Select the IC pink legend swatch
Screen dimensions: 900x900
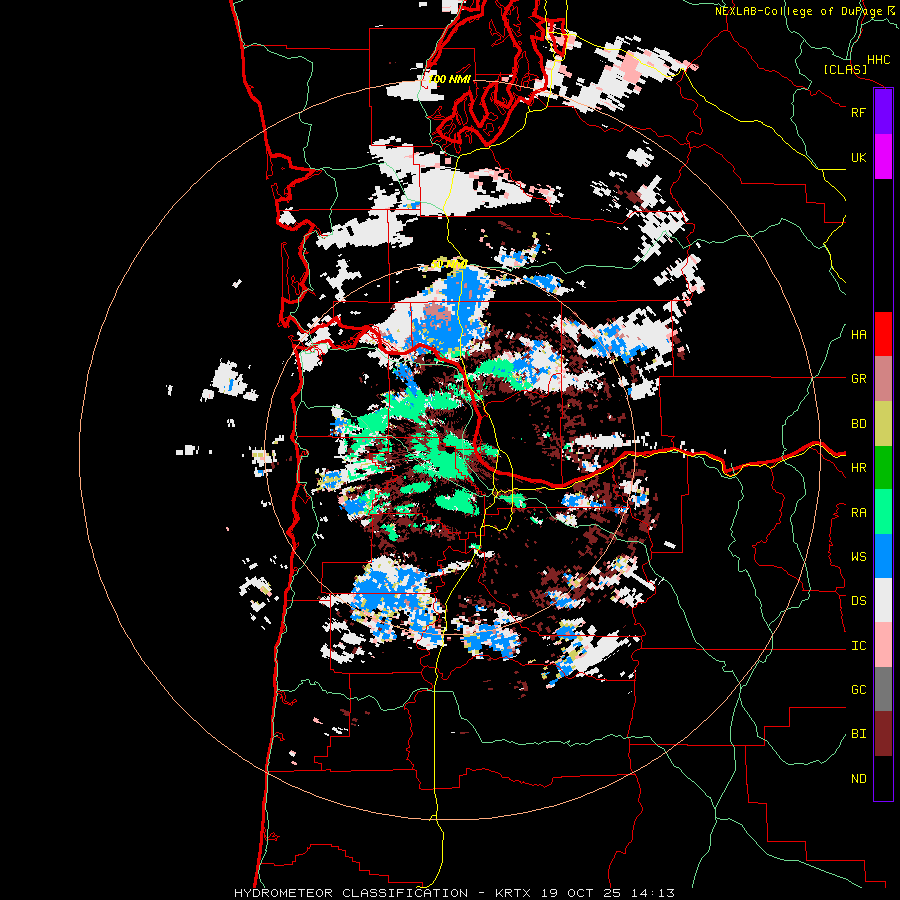(x=883, y=645)
